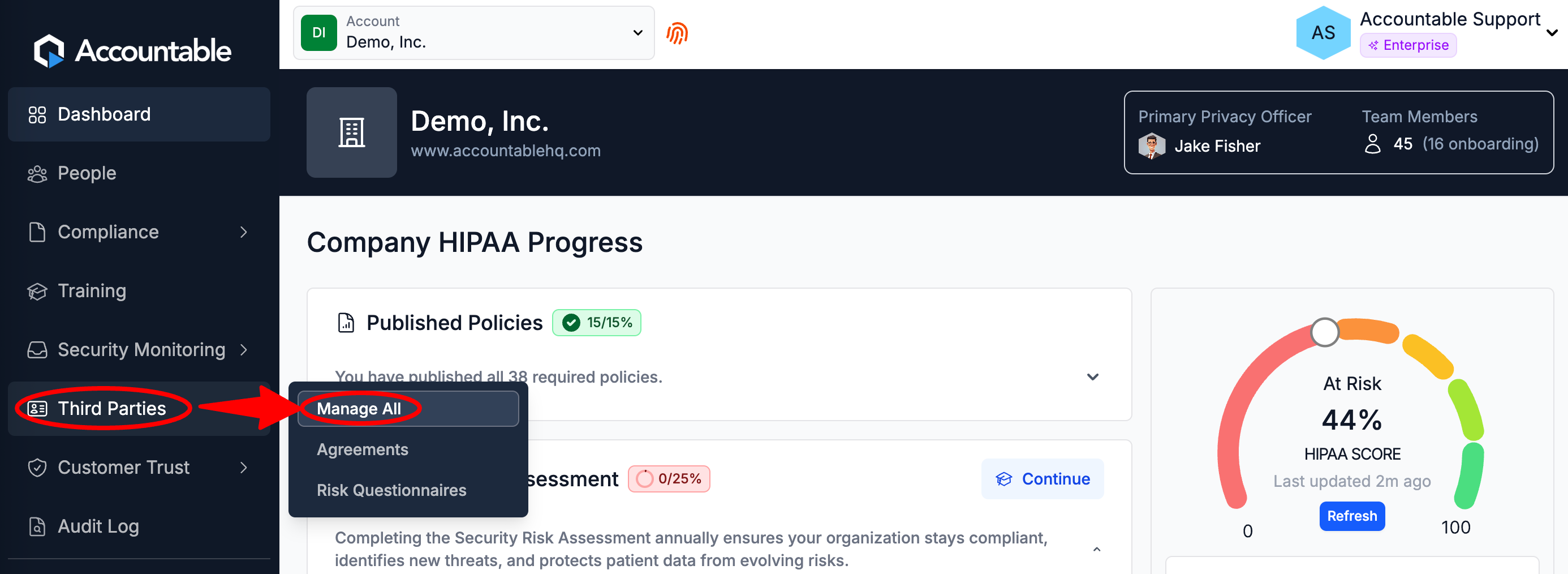Viewport: 1568px width, 574px height.
Task: Expand the Compliance submenu chevron
Action: tap(243, 232)
